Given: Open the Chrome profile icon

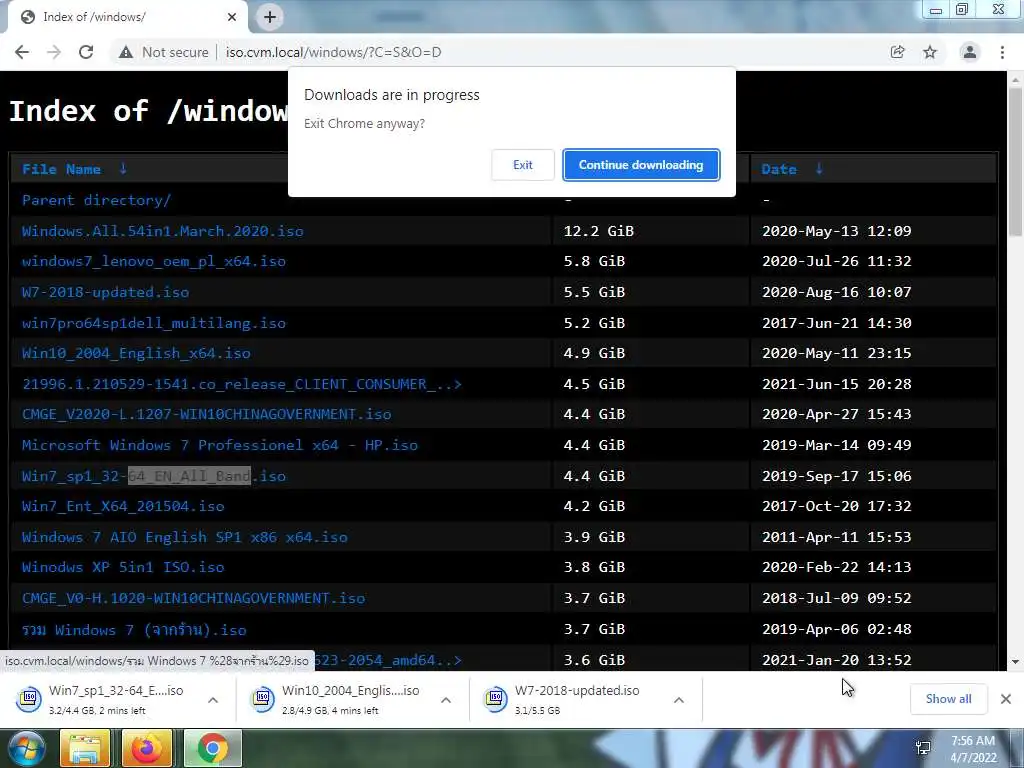Looking at the screenshot, I should coord(970,52).
